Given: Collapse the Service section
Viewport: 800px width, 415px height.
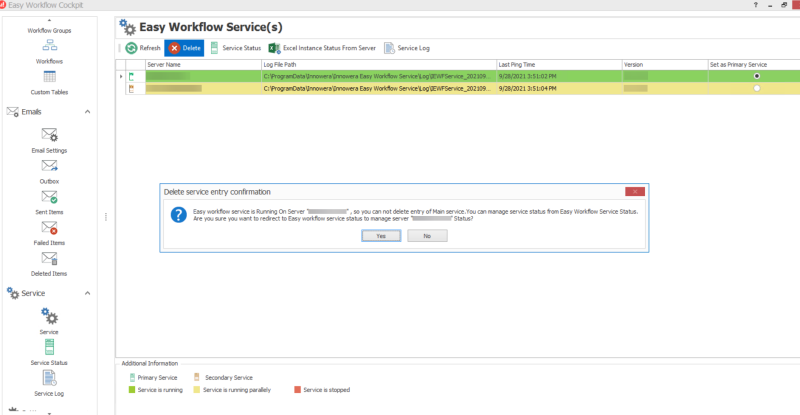Looking at the screenshot, I should pyautogui.click(x=87, y=293).
